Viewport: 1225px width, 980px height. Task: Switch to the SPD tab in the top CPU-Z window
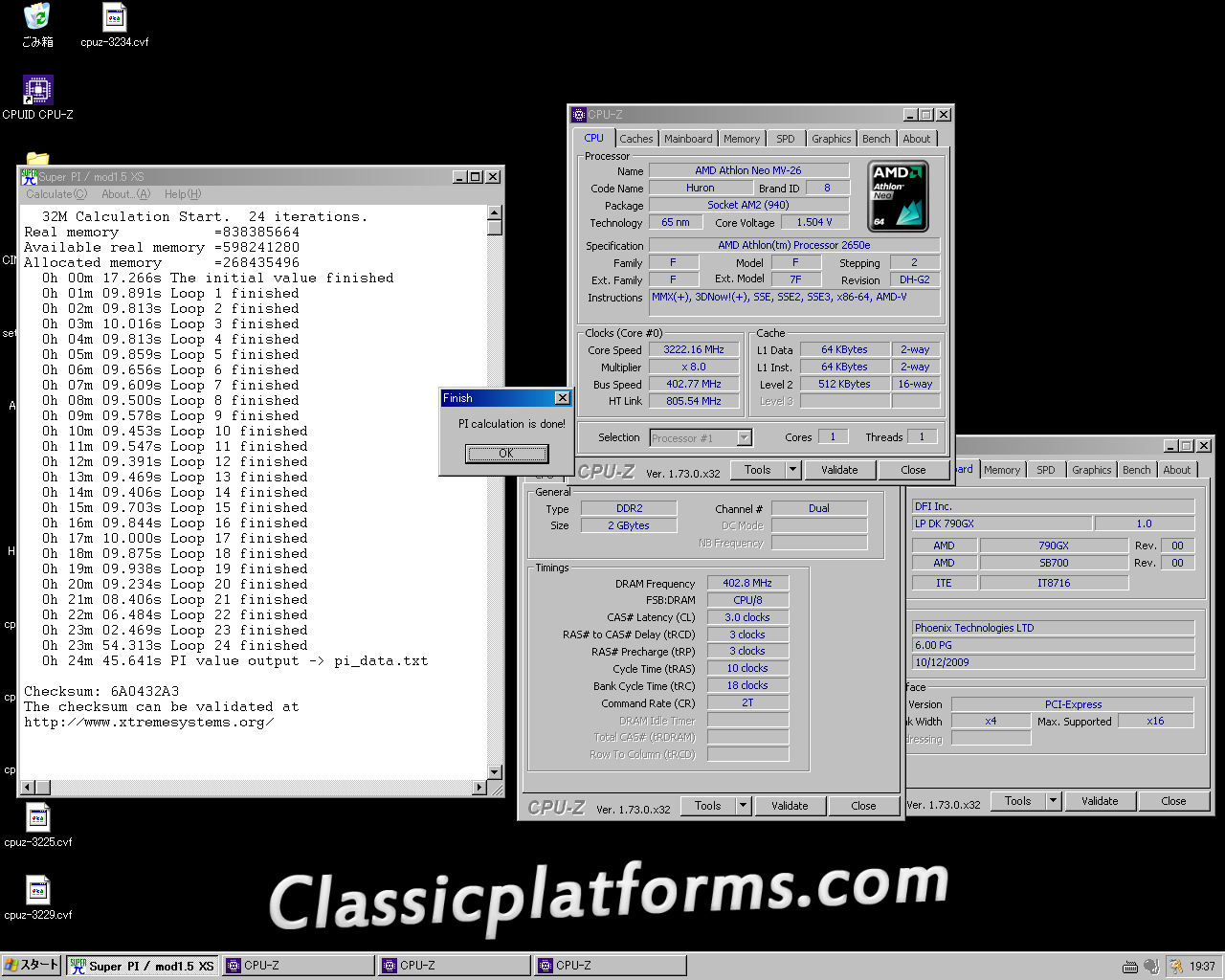(x=786, y=139)
